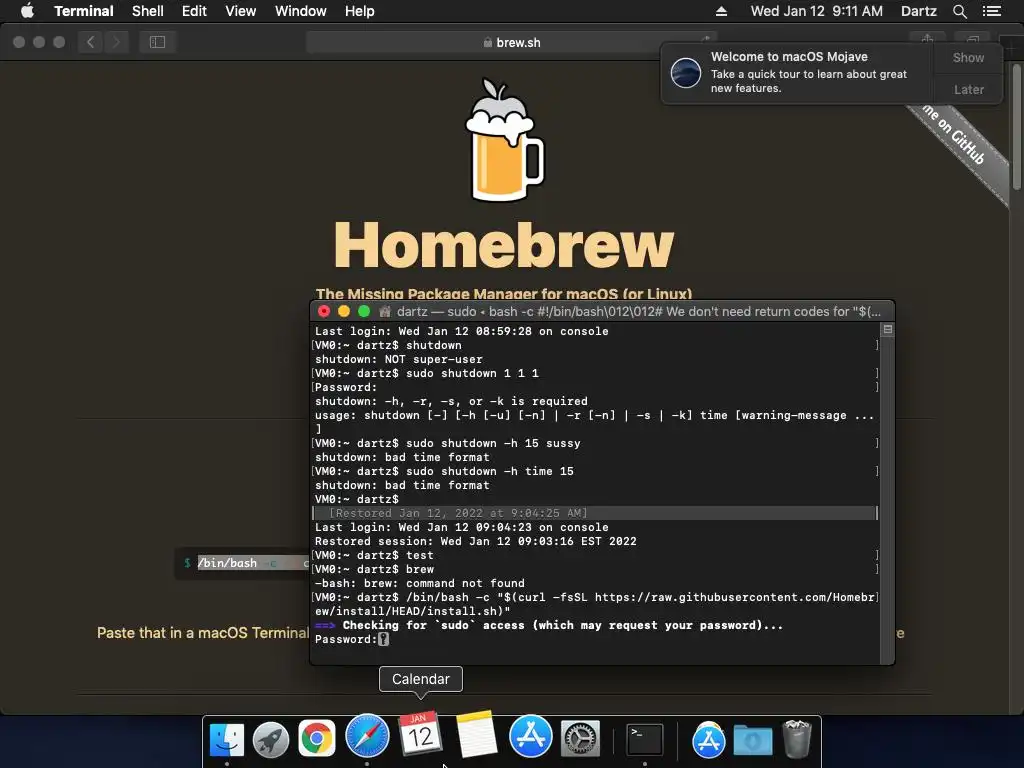Click the 'brew: command not found' line
The image size is (1024, 768).
pos(419,583)
